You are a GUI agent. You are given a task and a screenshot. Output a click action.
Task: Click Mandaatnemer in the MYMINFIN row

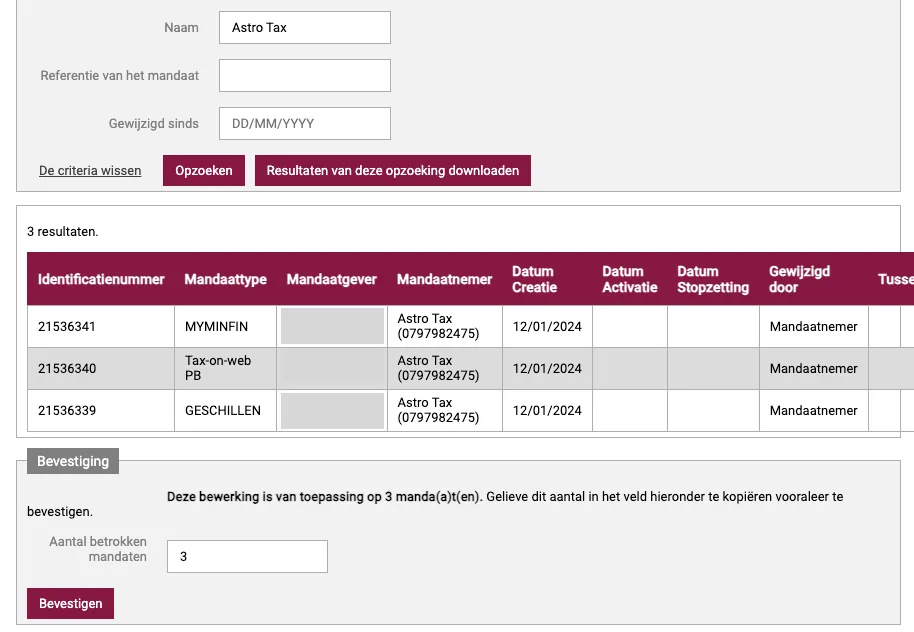[813, 326]
